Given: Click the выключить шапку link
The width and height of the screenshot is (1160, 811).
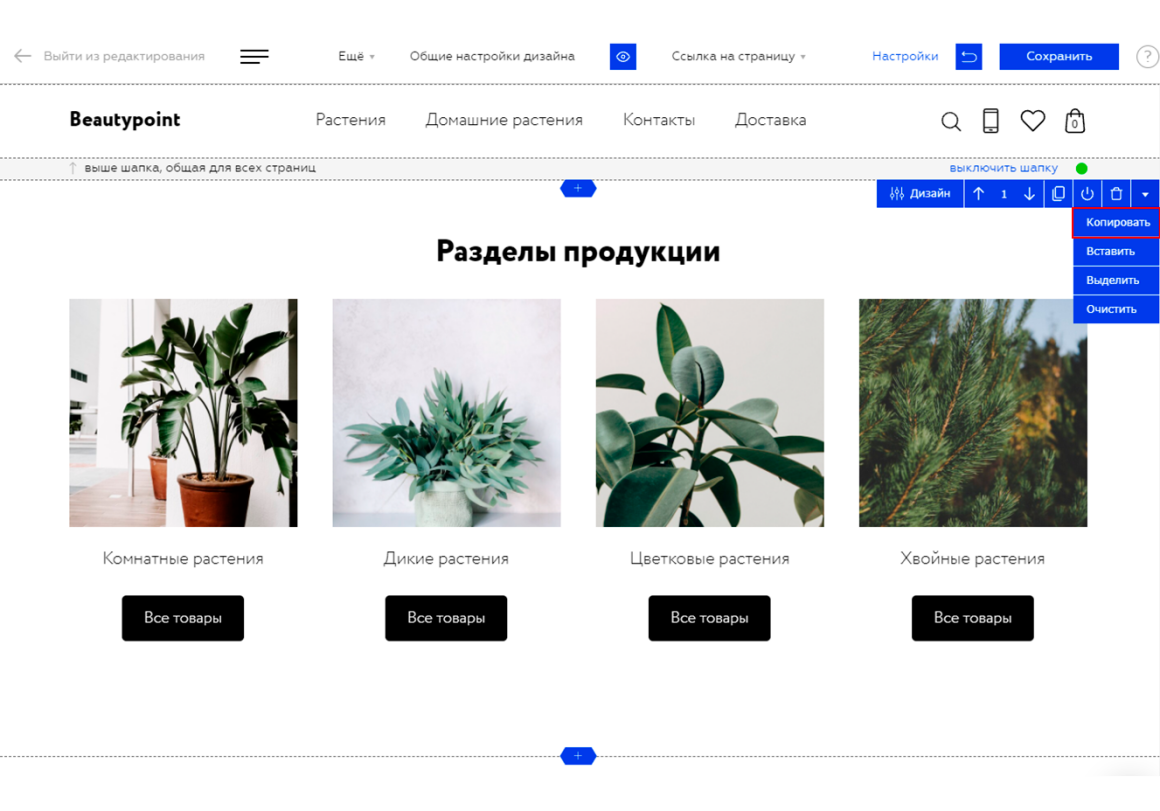Looking at the screenshot, I should (x=1003, y=168).
